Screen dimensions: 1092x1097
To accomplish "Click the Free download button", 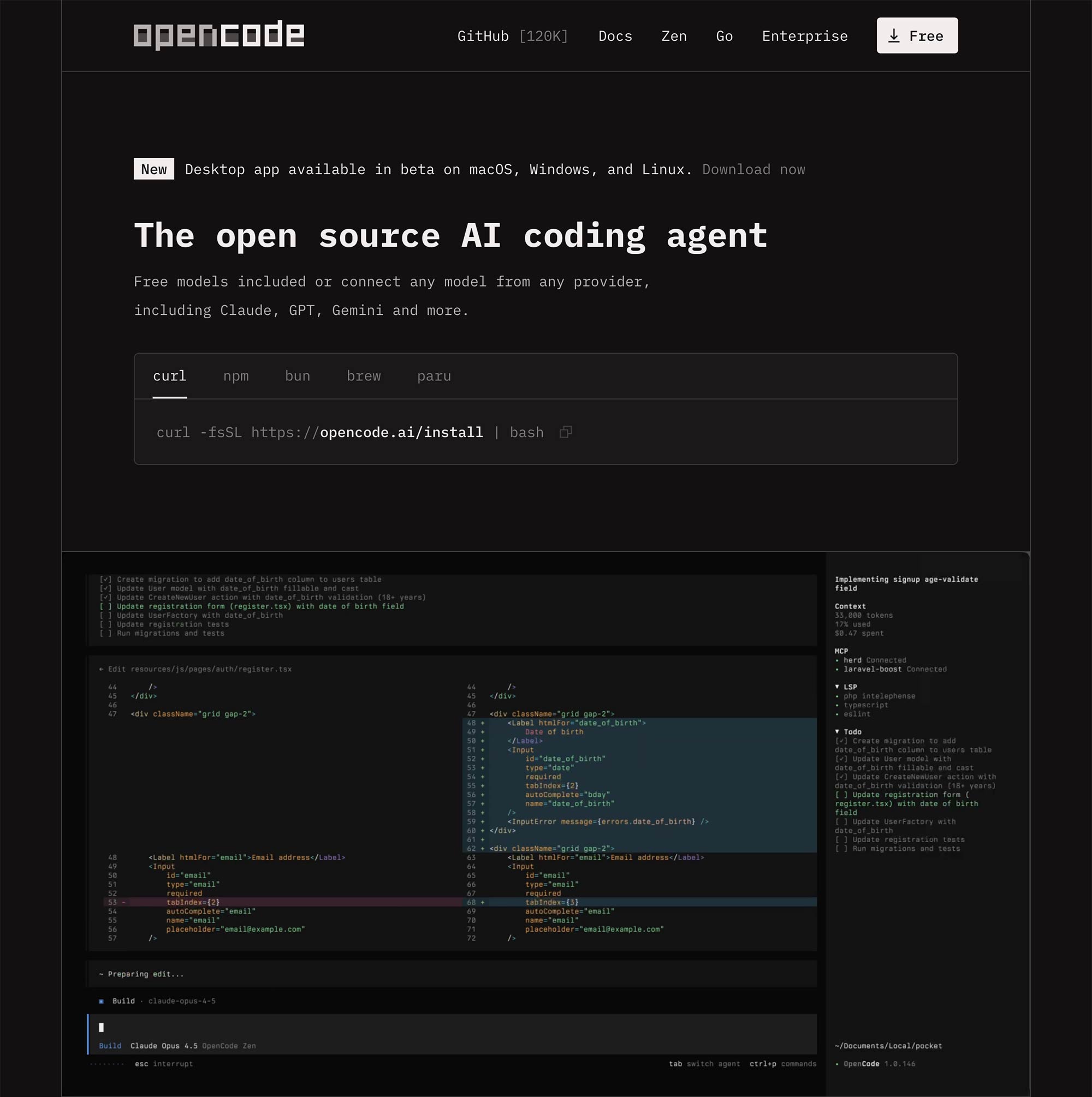I will (917, 36).
